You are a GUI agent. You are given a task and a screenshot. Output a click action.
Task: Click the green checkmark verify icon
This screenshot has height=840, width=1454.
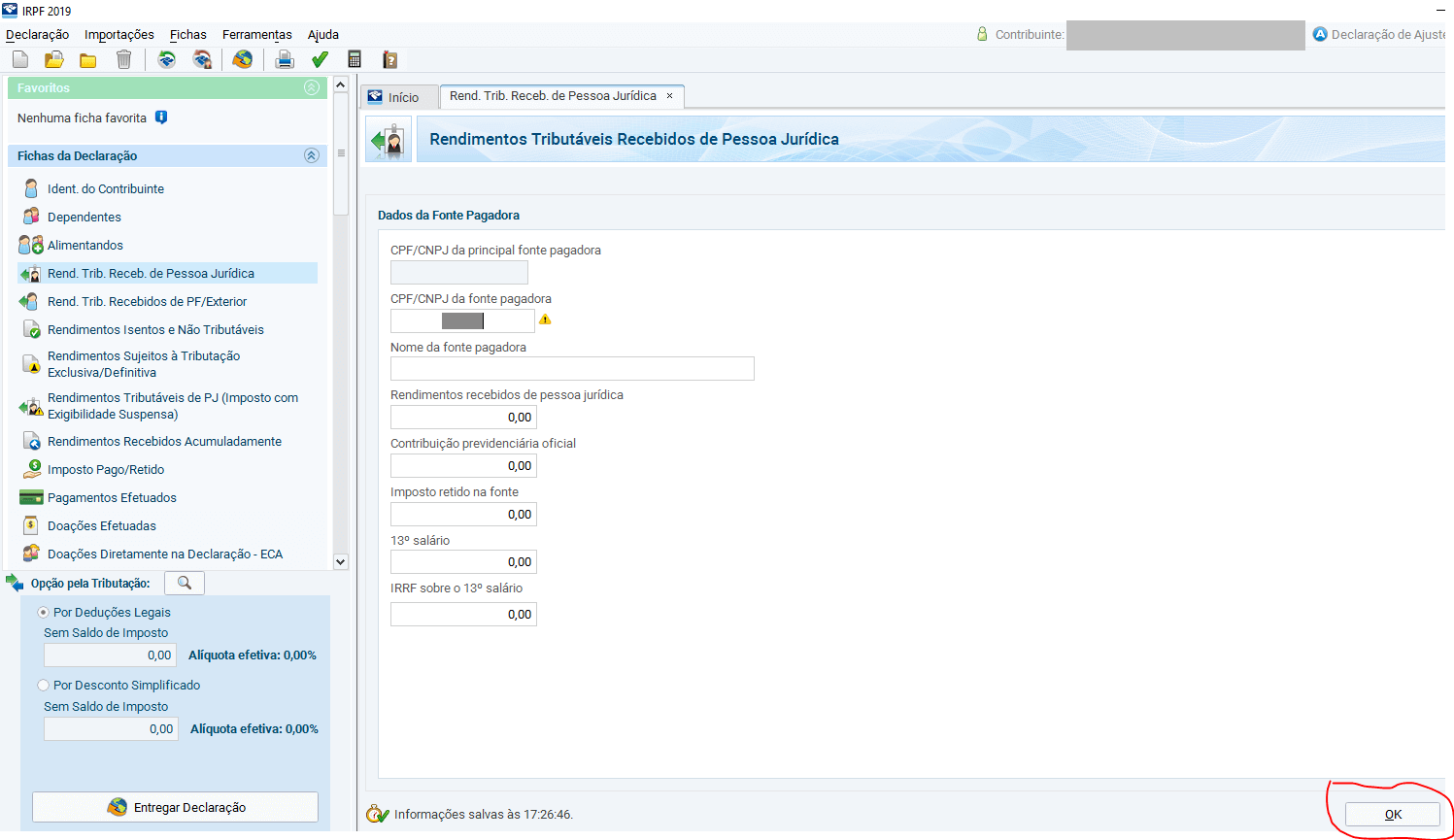(320, 60)
